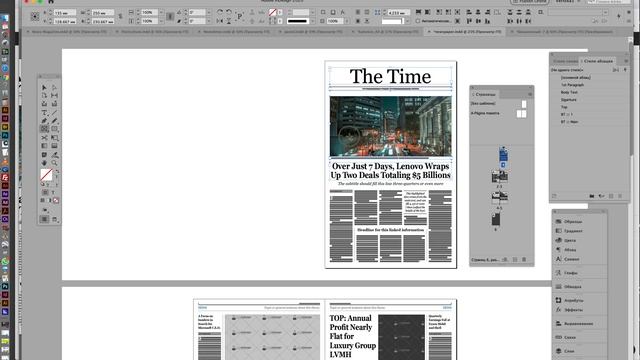Select the Pencil tool
The height and width of the screenshot is (360, 640).
(x=54, y=121)
